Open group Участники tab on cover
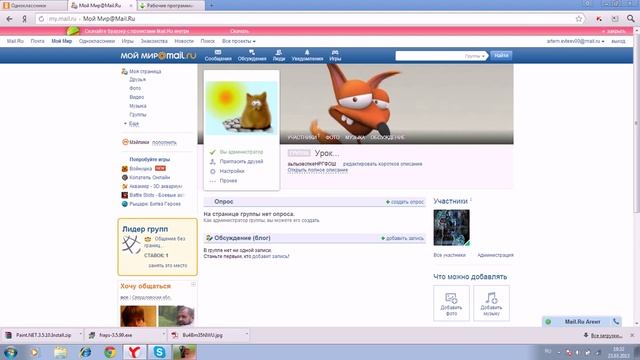The image size is (640, 360). coord(302,138)
